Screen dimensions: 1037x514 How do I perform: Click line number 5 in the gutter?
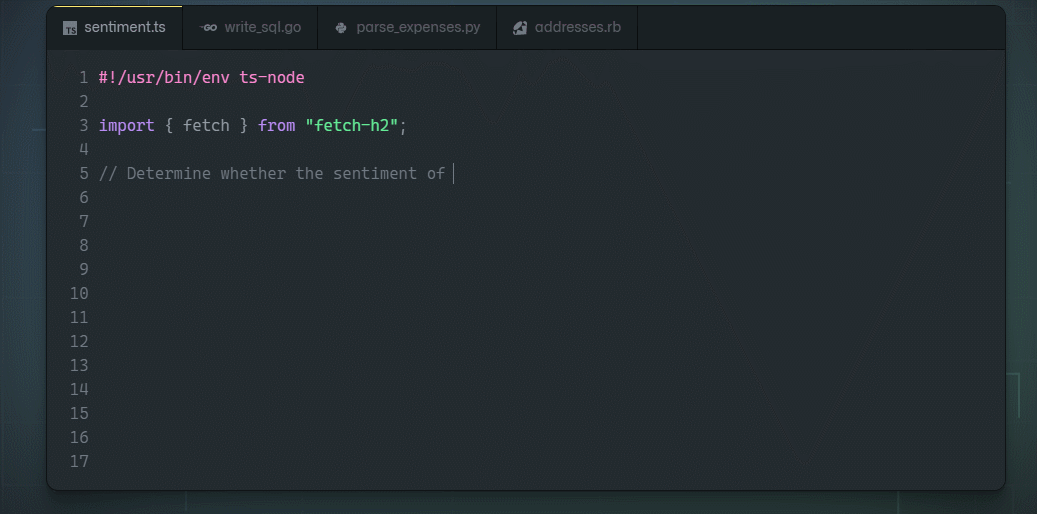pos(84,174)
